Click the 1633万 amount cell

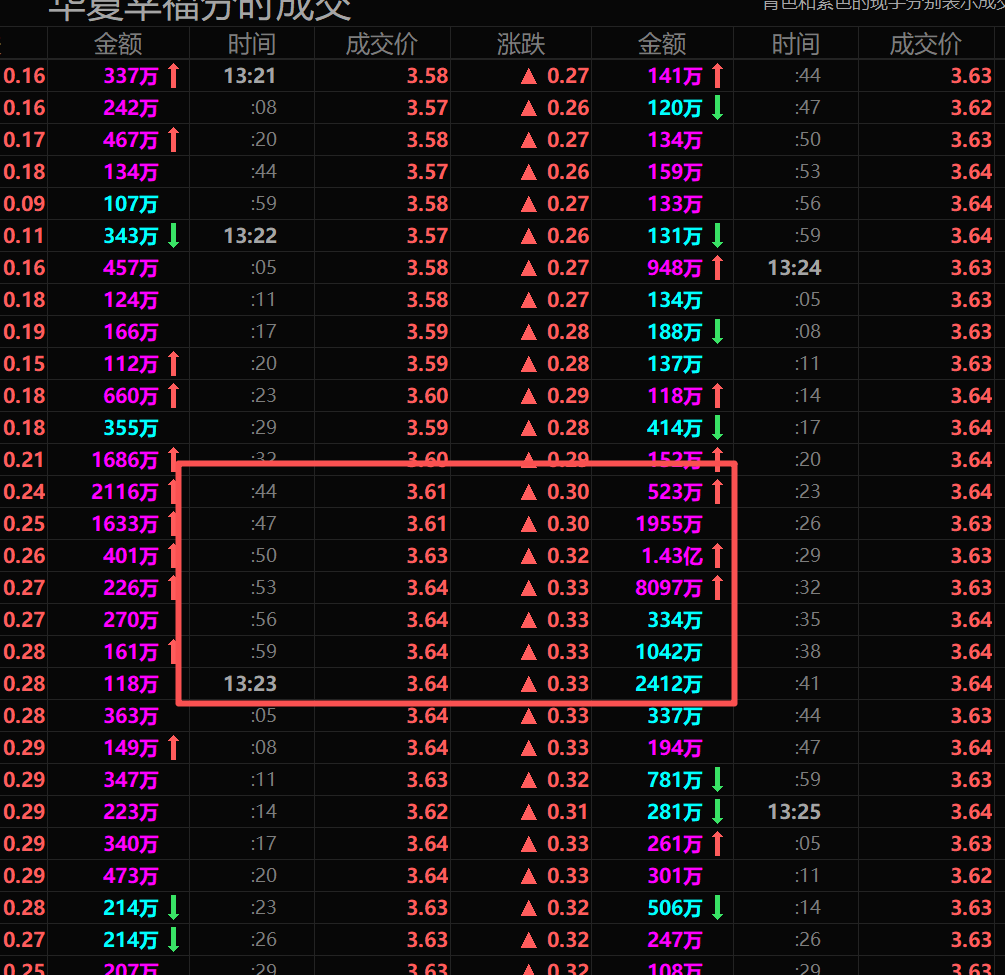[x=125, y=524]
